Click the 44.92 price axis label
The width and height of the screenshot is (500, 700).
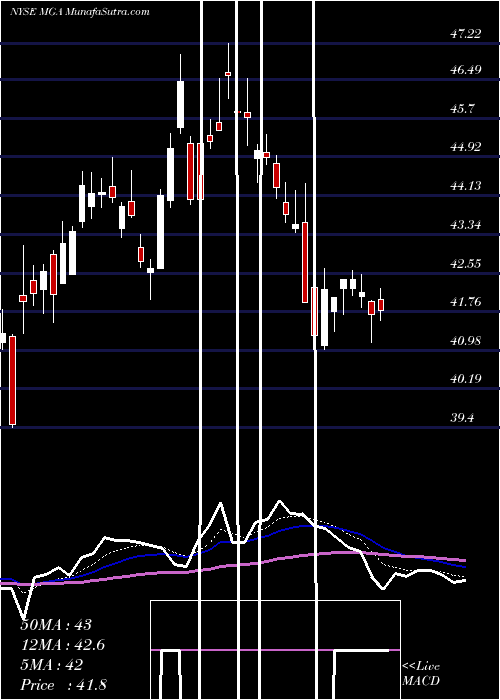pyautogui.click(x=466, y=147)
